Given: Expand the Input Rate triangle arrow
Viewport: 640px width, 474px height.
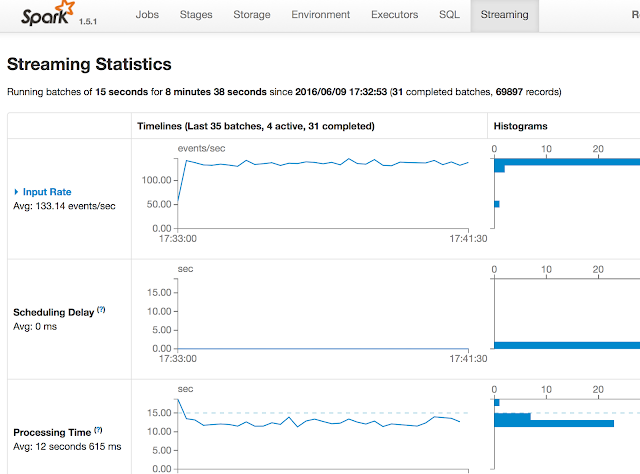Looking at the screenshot, I should pos(16,192).
